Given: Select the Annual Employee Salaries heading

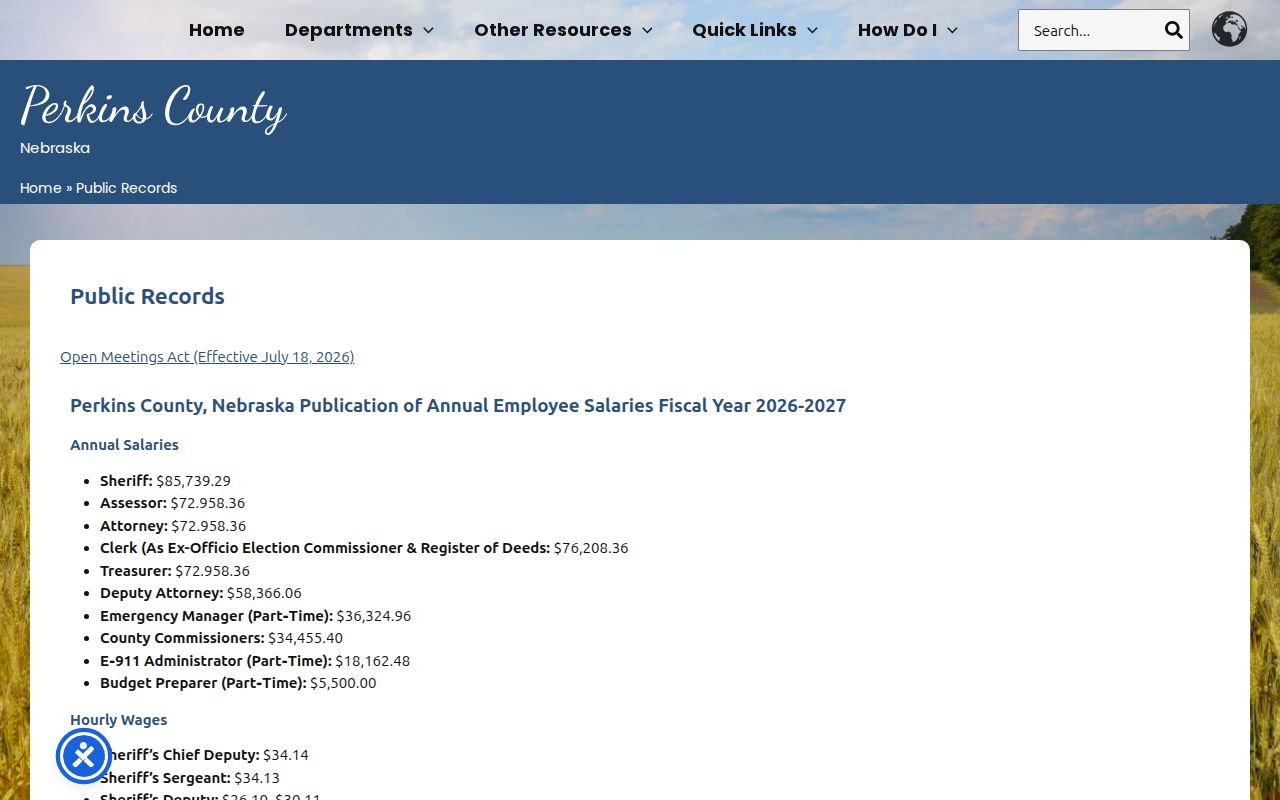Looking at the screenshot, I should [x=458, y=405].
